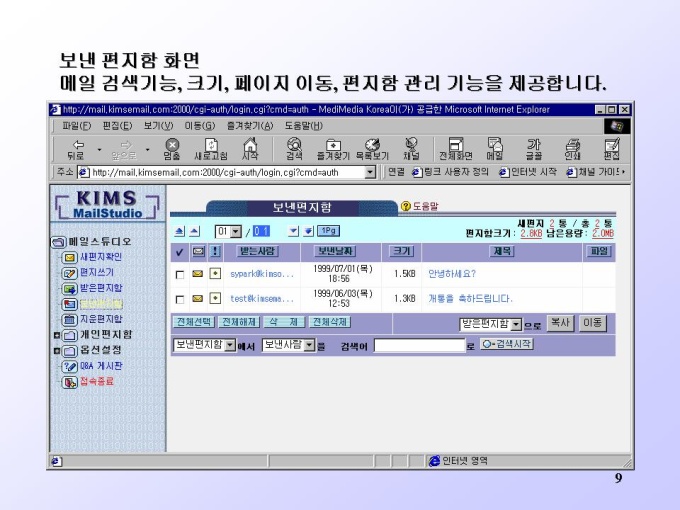Click the Edit (편집) toolbar icon
Viewport: 680px width, 510px height.
pyautogui.click(x=611, y=149)
